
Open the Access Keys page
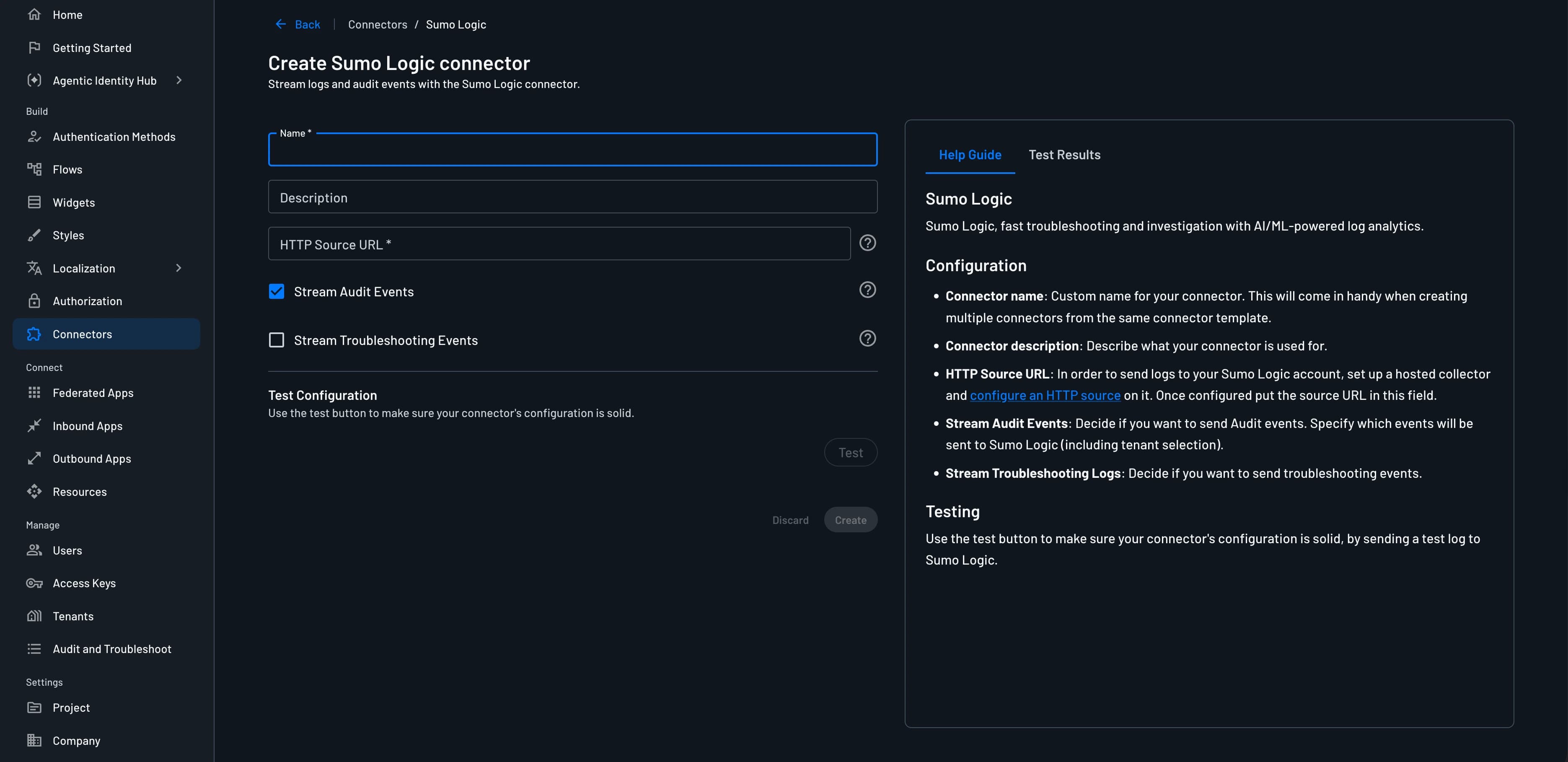pos(106,583)
